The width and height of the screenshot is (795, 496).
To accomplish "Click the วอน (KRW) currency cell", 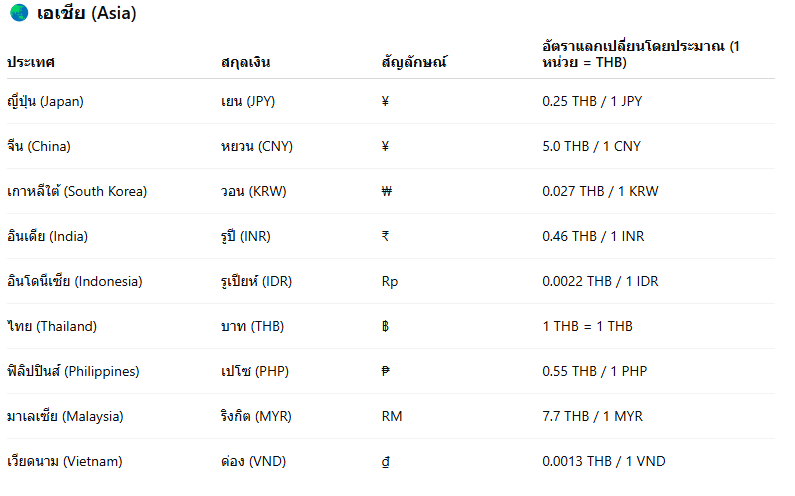I will pos(259,192).
